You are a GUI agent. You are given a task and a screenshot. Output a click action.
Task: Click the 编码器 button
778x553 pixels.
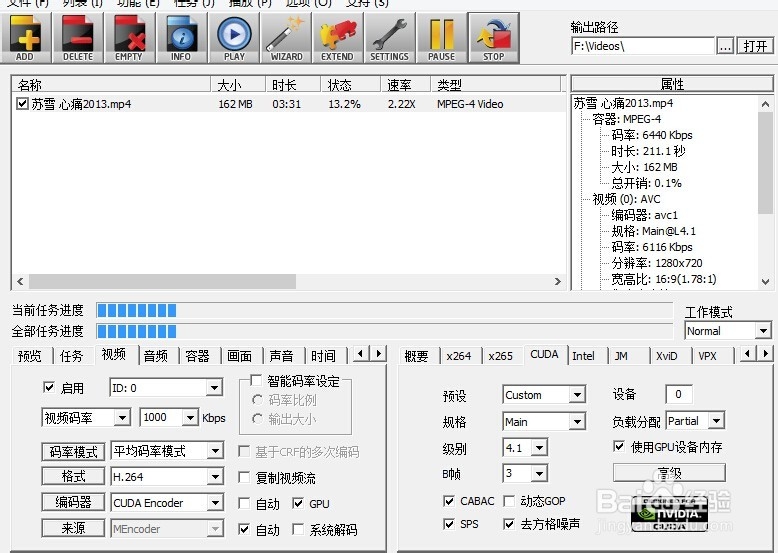[x=73, y=502]
